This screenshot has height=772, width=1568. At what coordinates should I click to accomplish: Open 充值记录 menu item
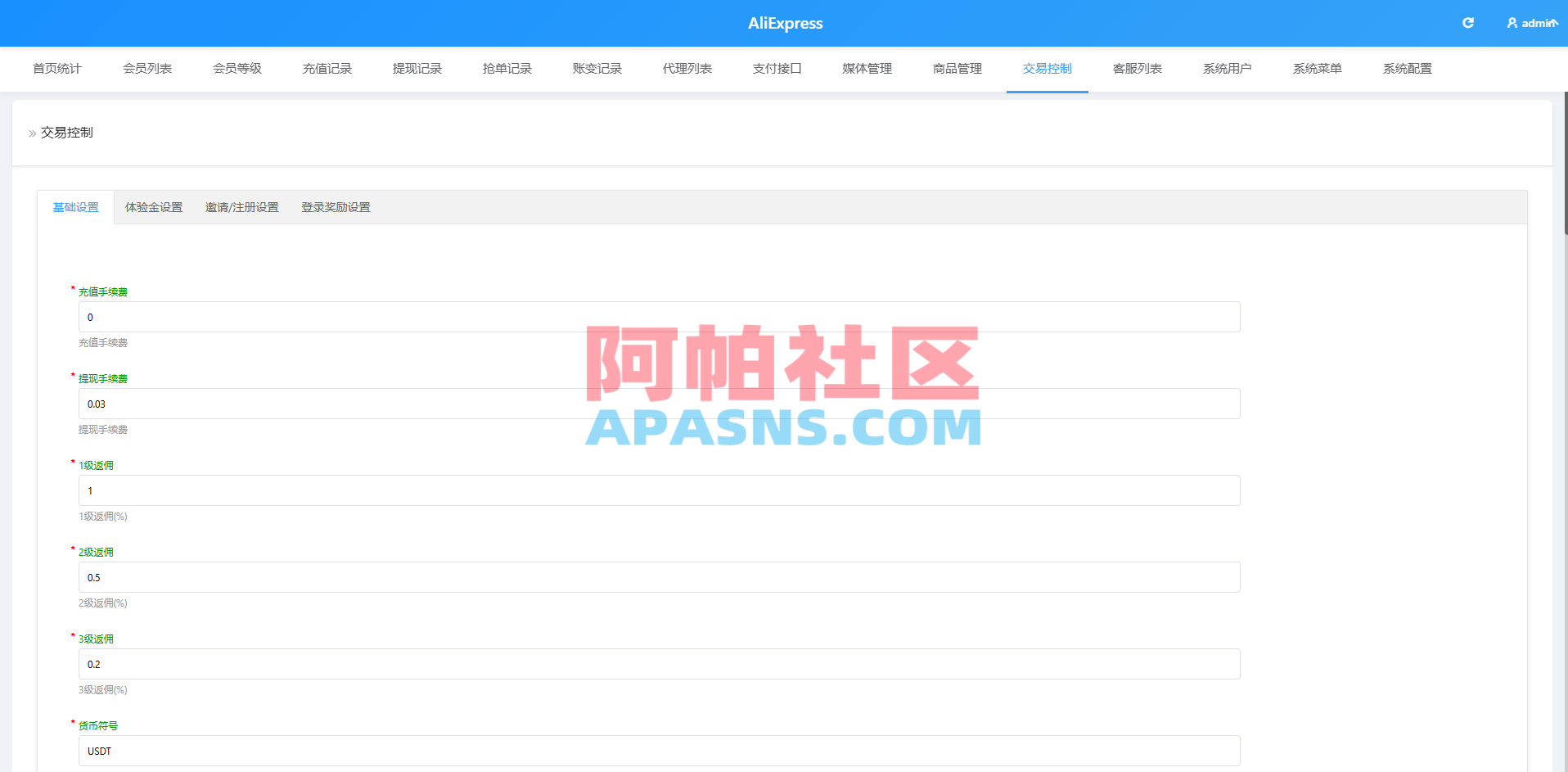(327, 69)
